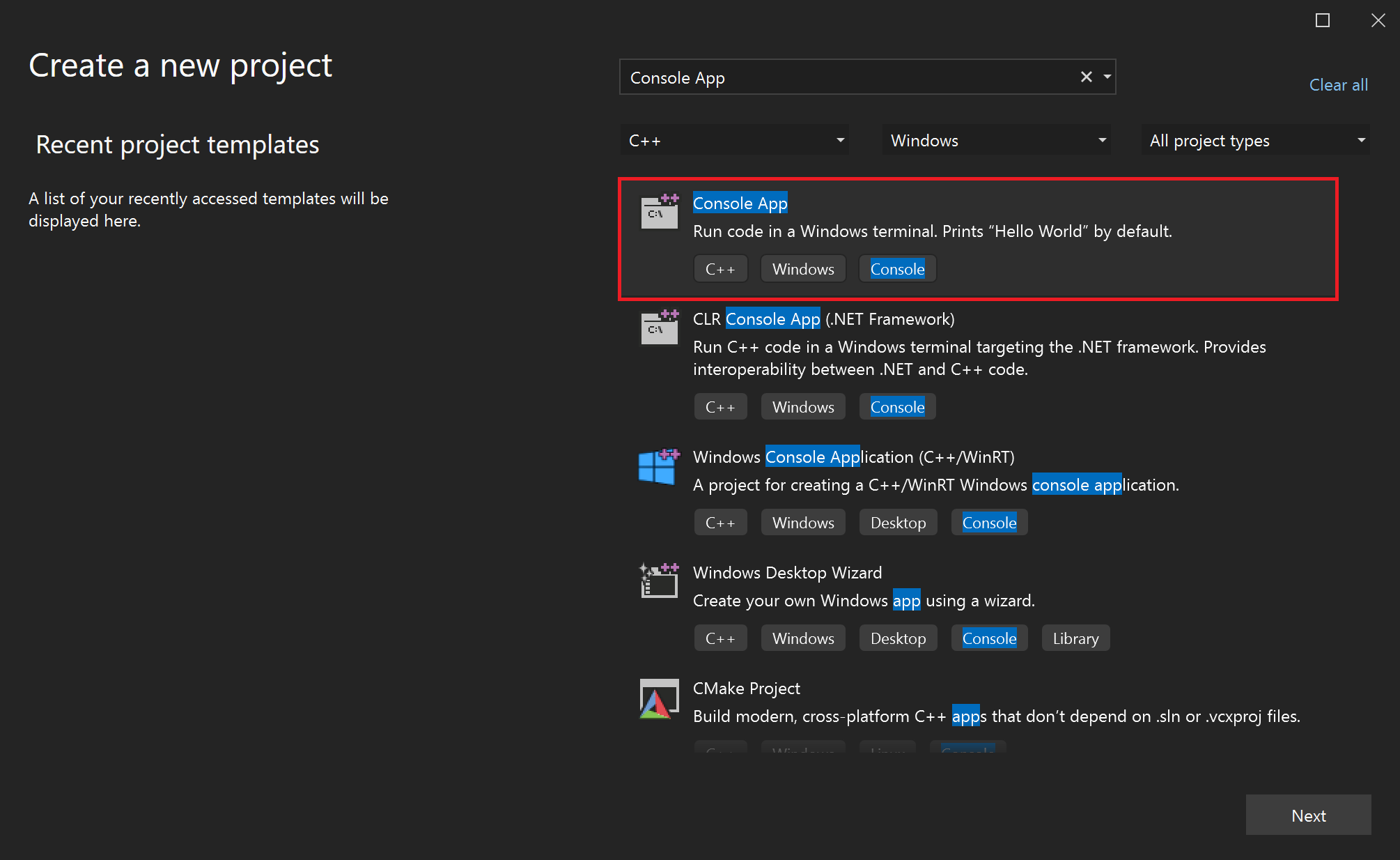Toggle Desktop tag on Windows Console Application

click(897, 522)
